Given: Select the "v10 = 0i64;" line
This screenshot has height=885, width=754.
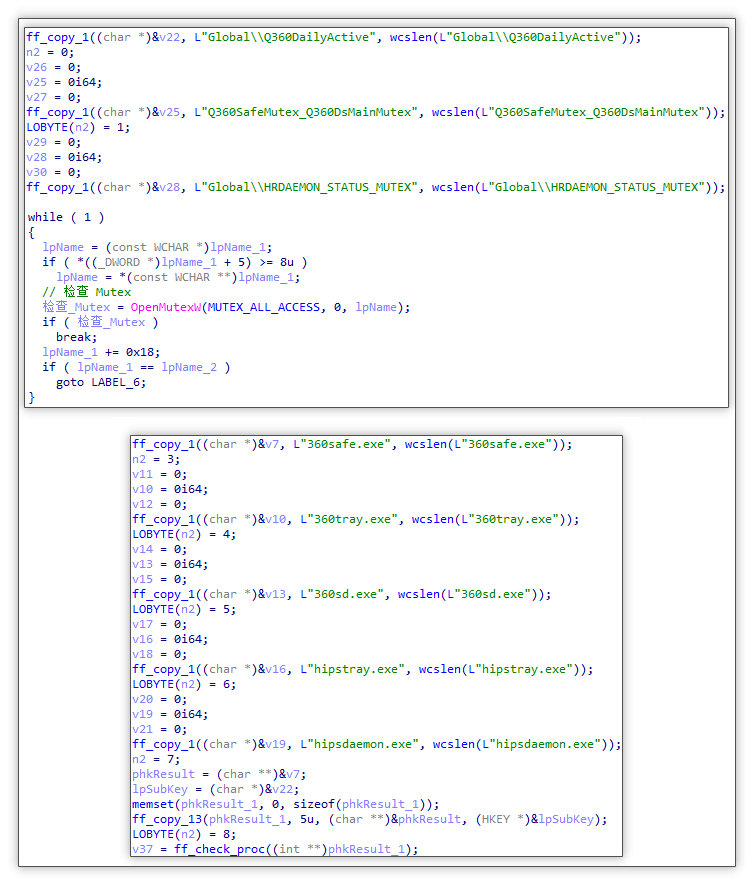Looking at the screenshot, I should (170, 489).
